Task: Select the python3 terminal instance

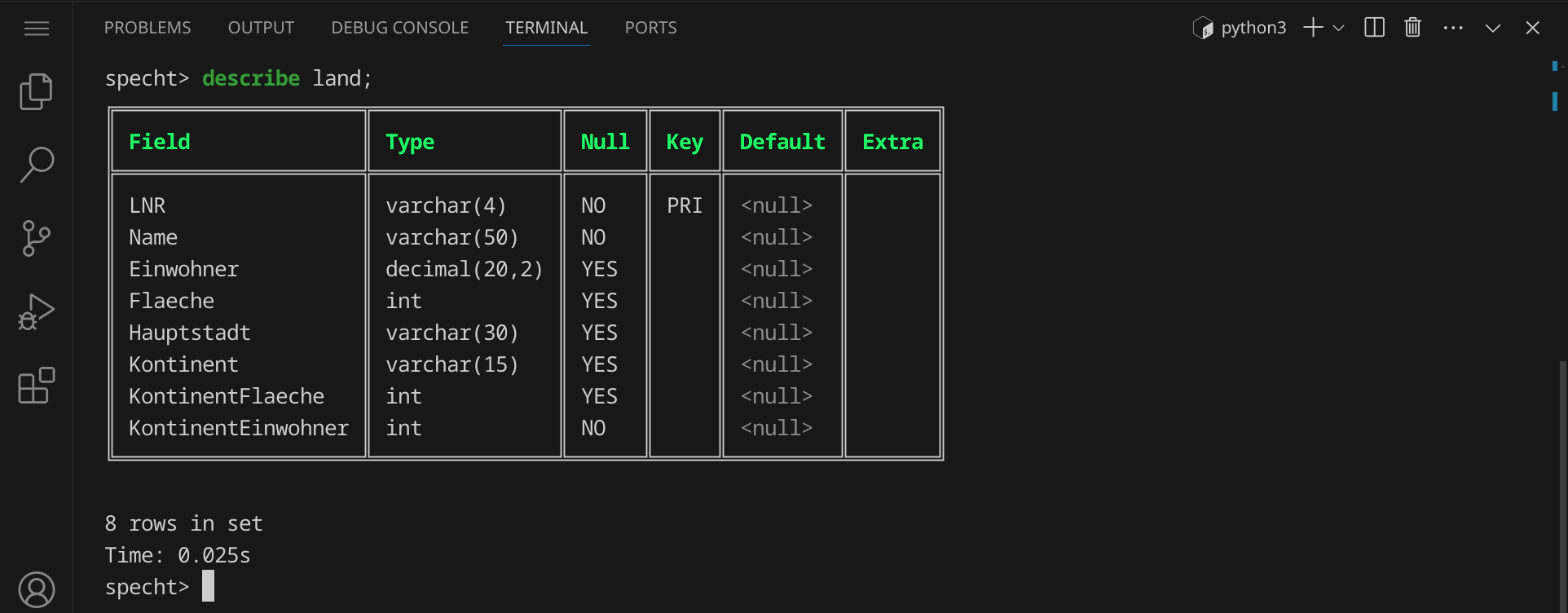Action: (x=1240, y=28)
